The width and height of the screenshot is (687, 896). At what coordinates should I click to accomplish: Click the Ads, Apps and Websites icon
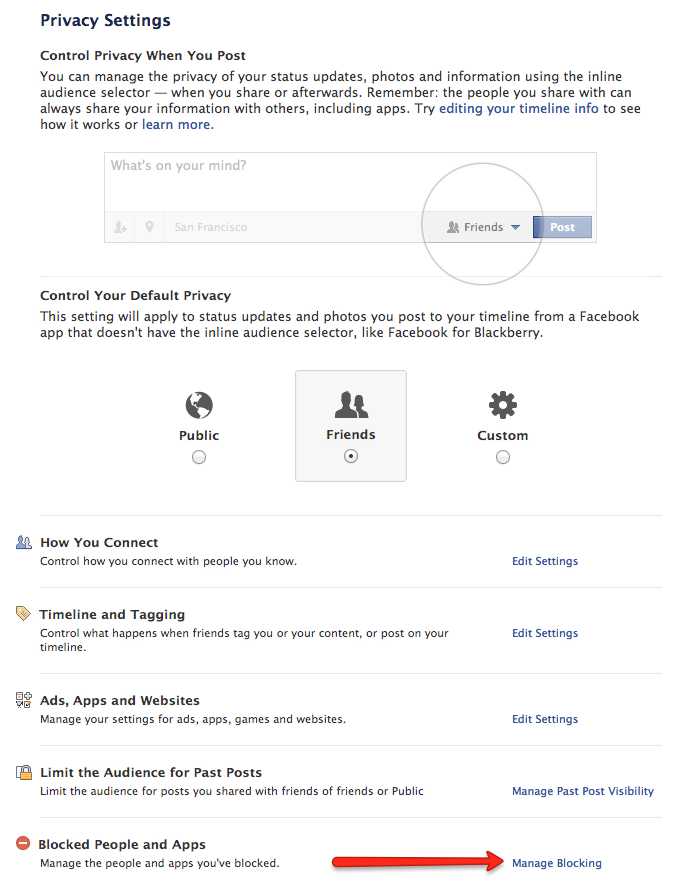click(24, 700)
